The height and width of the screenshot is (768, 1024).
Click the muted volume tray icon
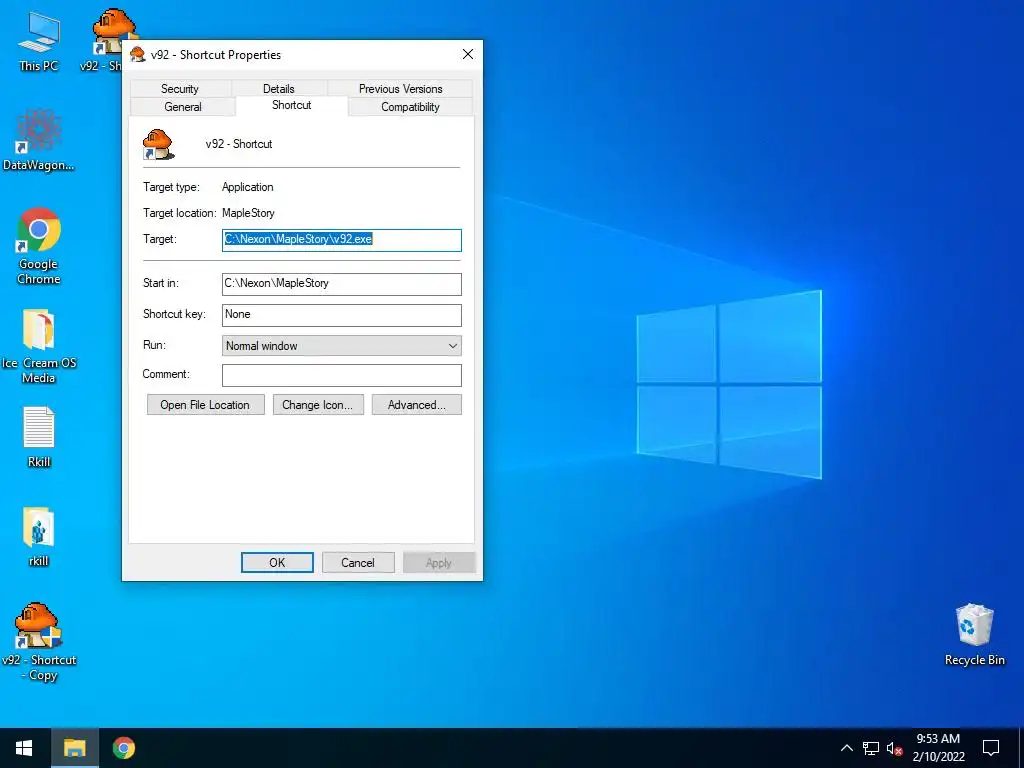[894, 748]
